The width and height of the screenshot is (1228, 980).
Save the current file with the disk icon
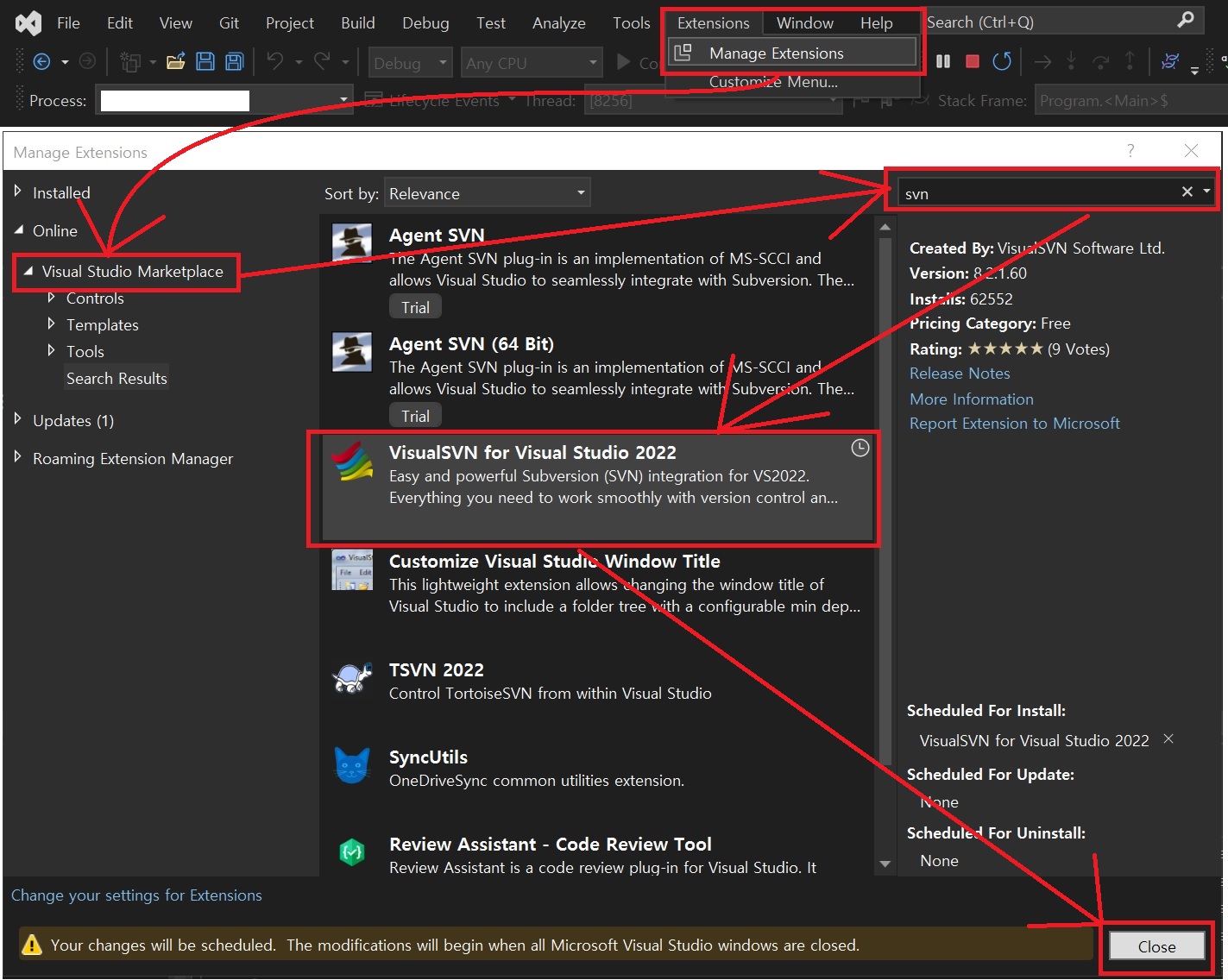205,62
